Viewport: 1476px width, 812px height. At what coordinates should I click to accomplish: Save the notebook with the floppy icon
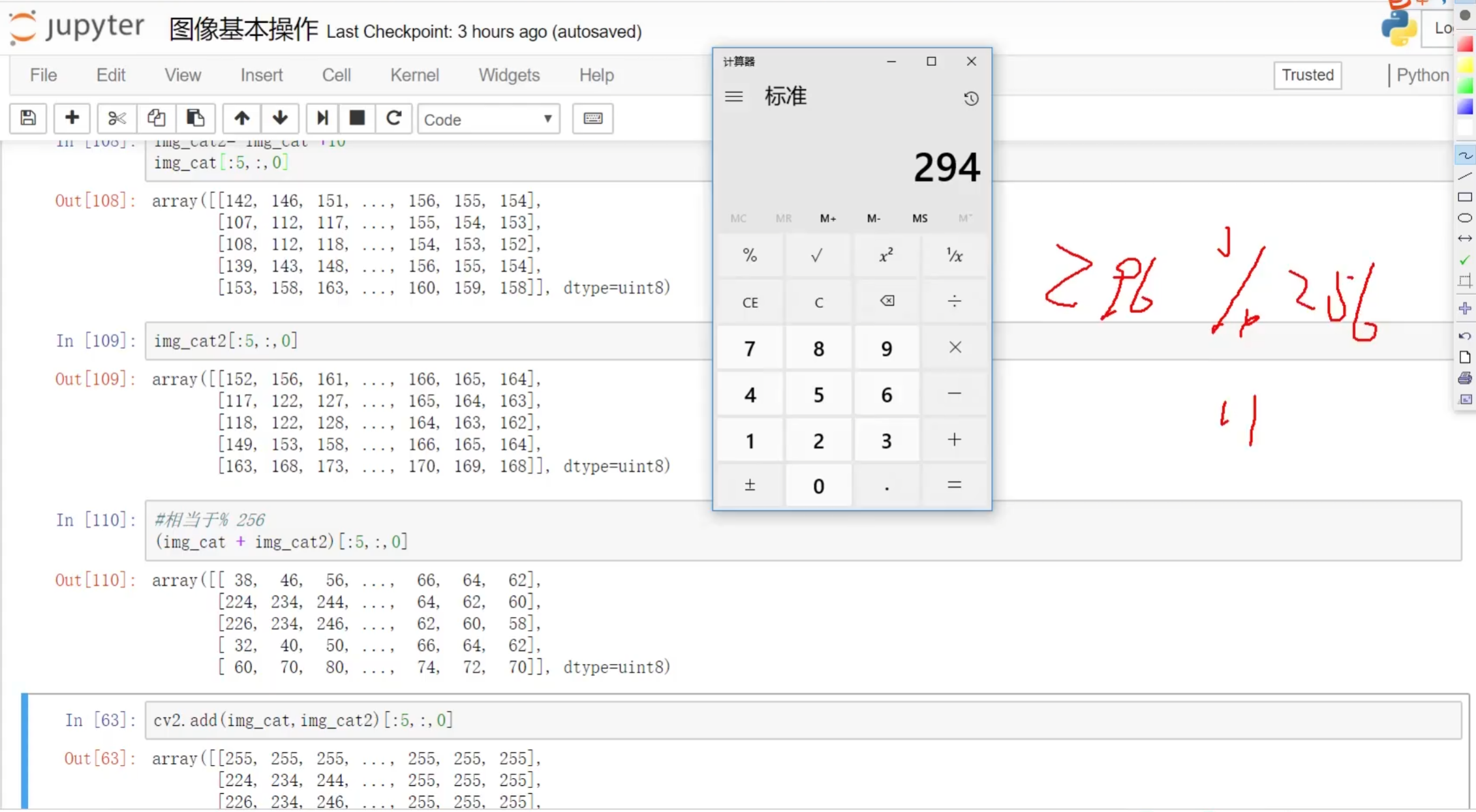click(28, 118)
